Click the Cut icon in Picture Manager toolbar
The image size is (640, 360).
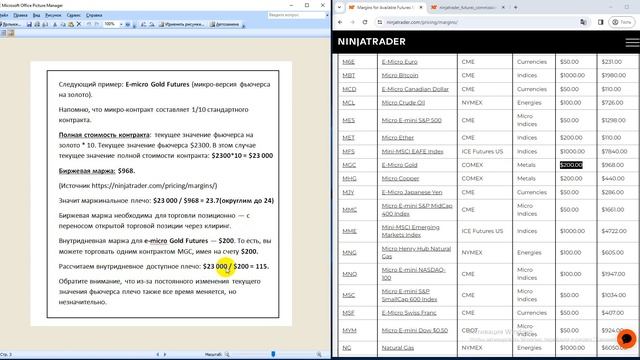[x=55, y=24]
